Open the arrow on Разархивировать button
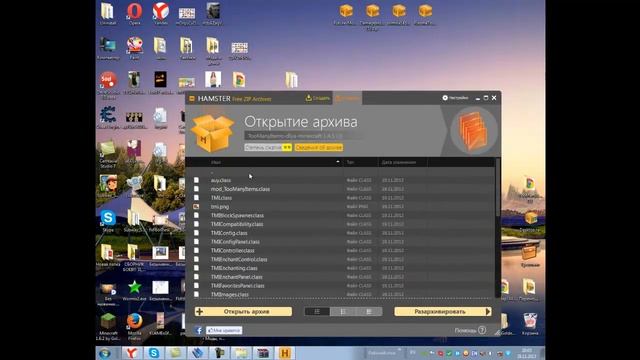The height and width of the screenshot is (360, 640). point(488,312)
